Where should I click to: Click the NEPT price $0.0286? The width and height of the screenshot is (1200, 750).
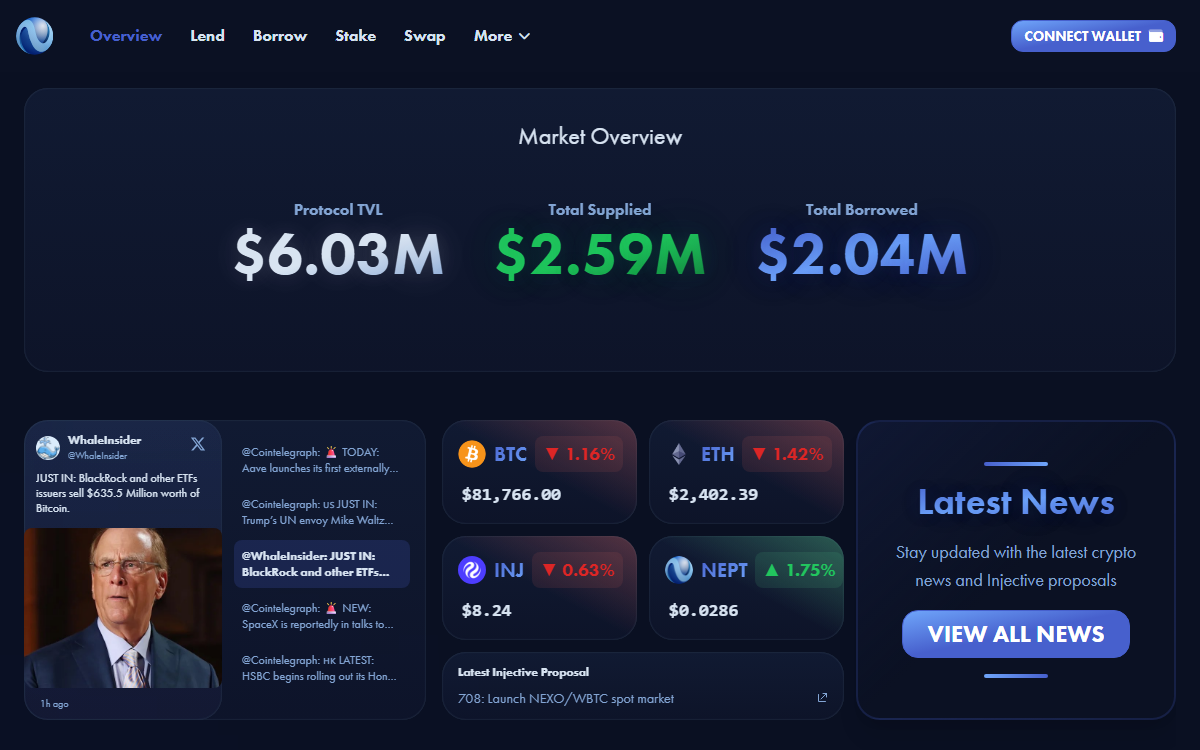[x=703, y=610]
